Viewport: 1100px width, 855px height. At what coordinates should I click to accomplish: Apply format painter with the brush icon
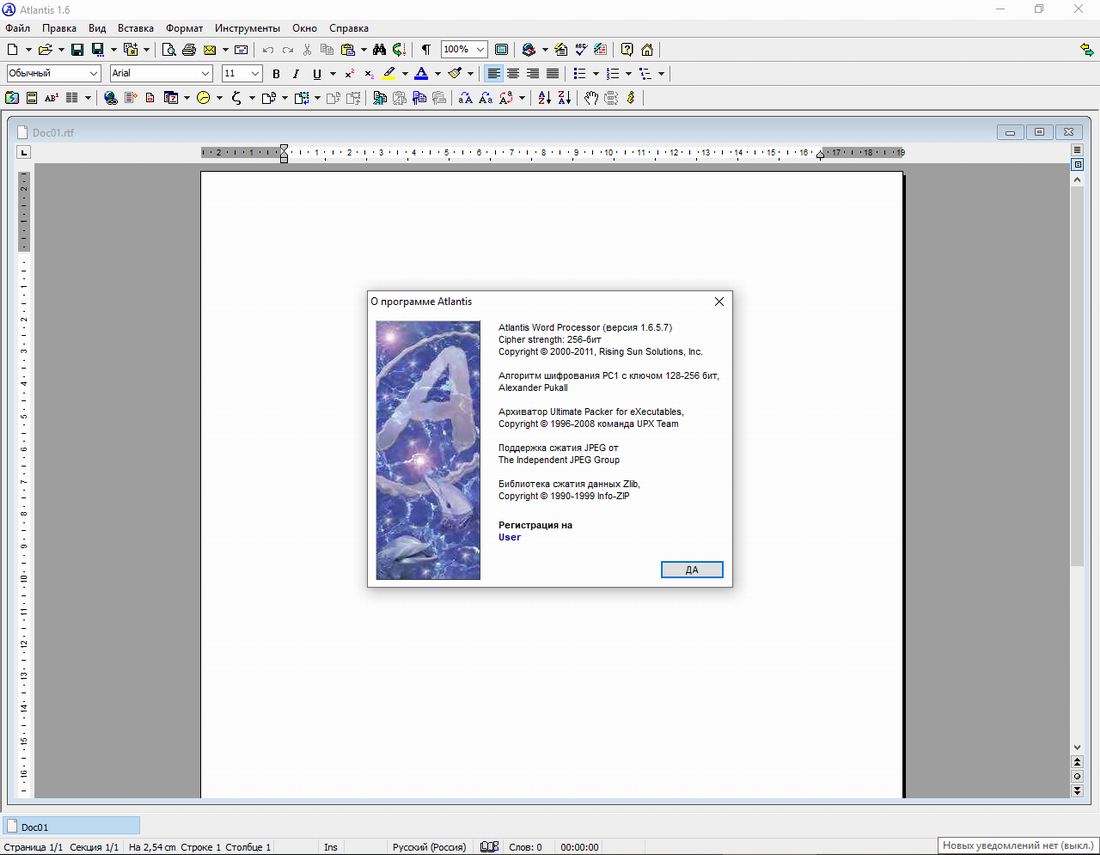(455, 74)
